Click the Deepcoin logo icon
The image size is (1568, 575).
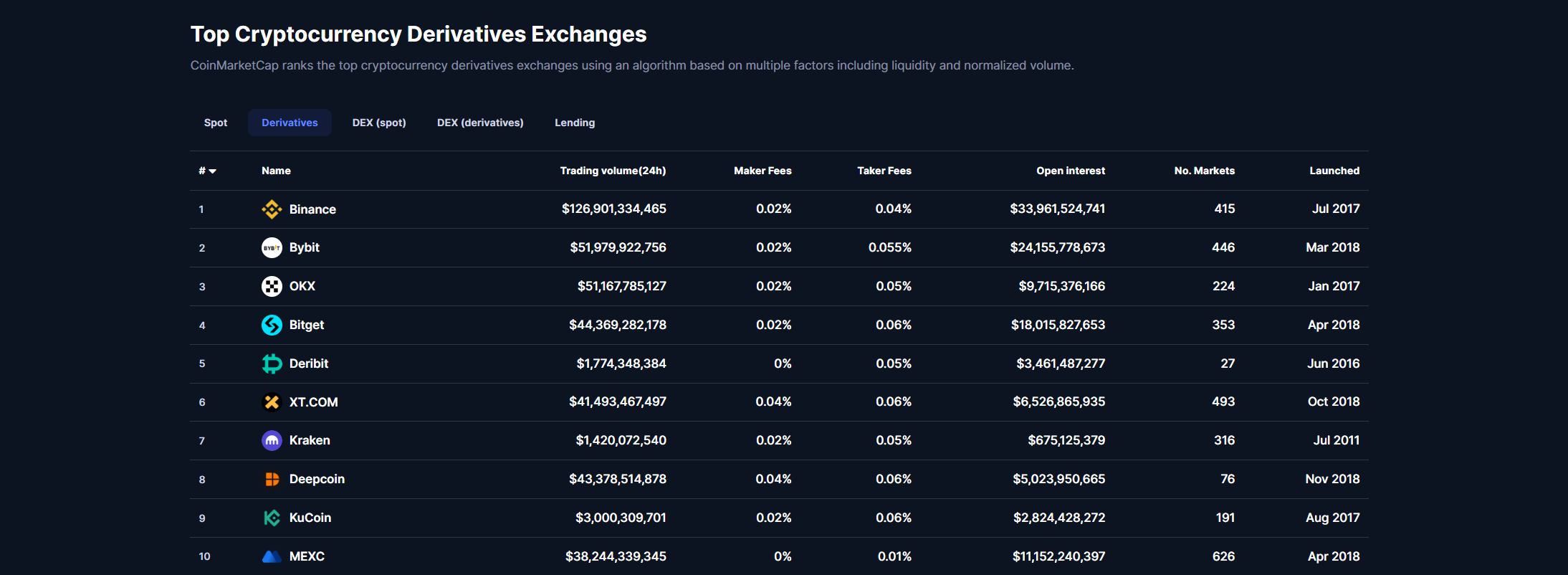click(272, 480)
